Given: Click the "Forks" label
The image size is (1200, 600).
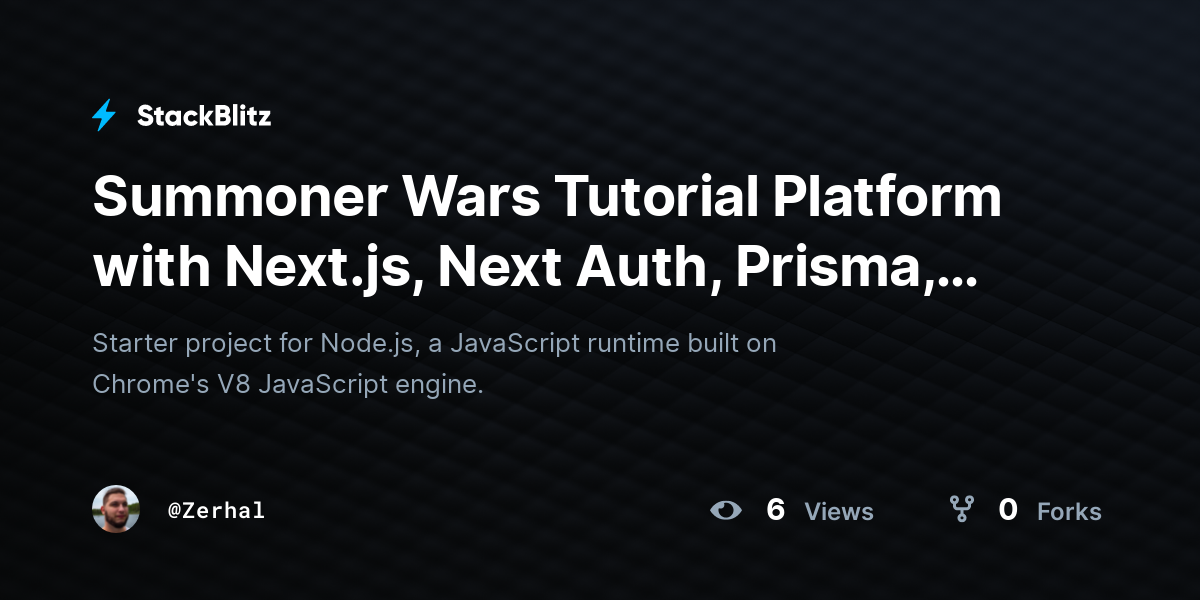Looking at the screenshot, I should (x=1069, y=512).
